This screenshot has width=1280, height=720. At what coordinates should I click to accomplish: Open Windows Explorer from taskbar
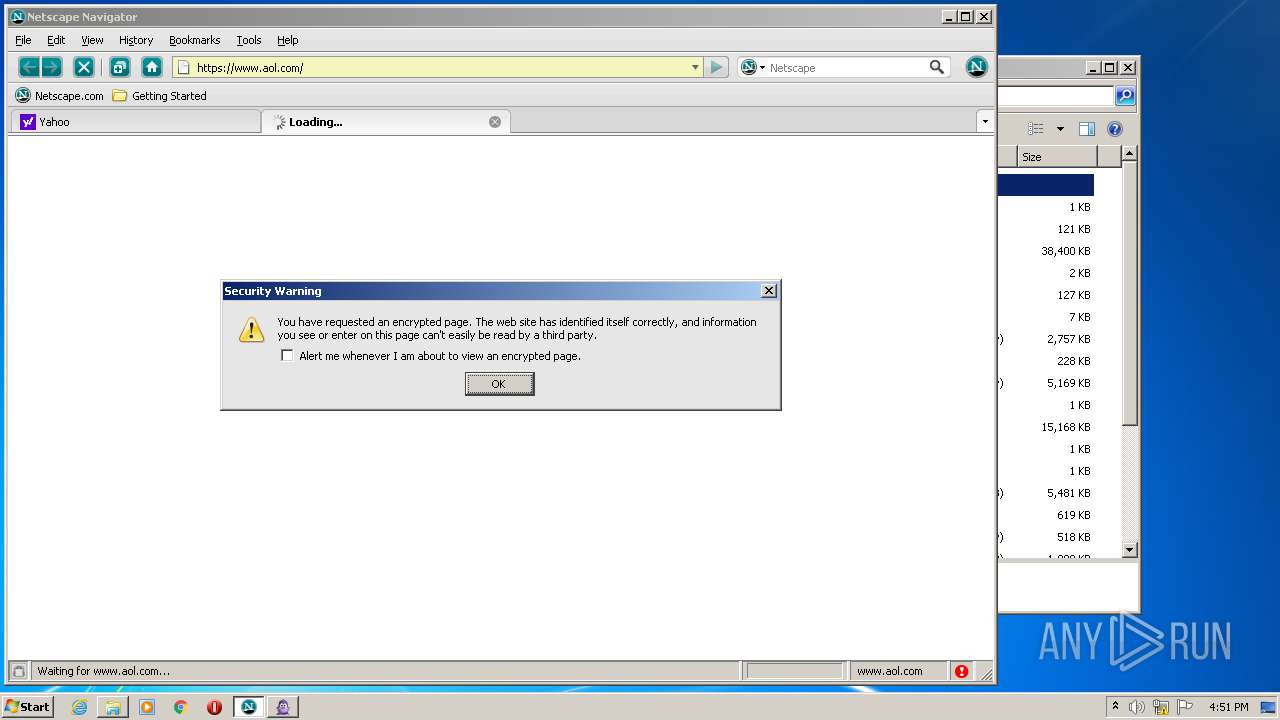coord(113,707)
